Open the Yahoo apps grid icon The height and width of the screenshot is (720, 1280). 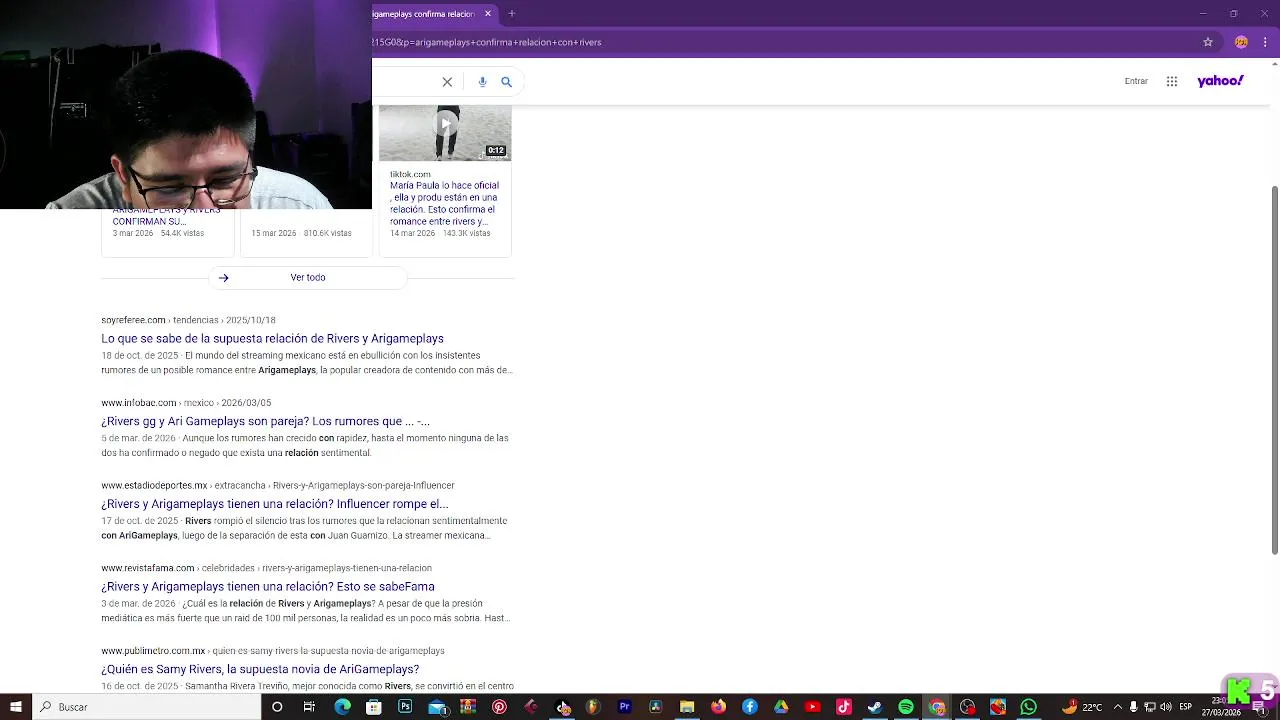pos(1172,81)
